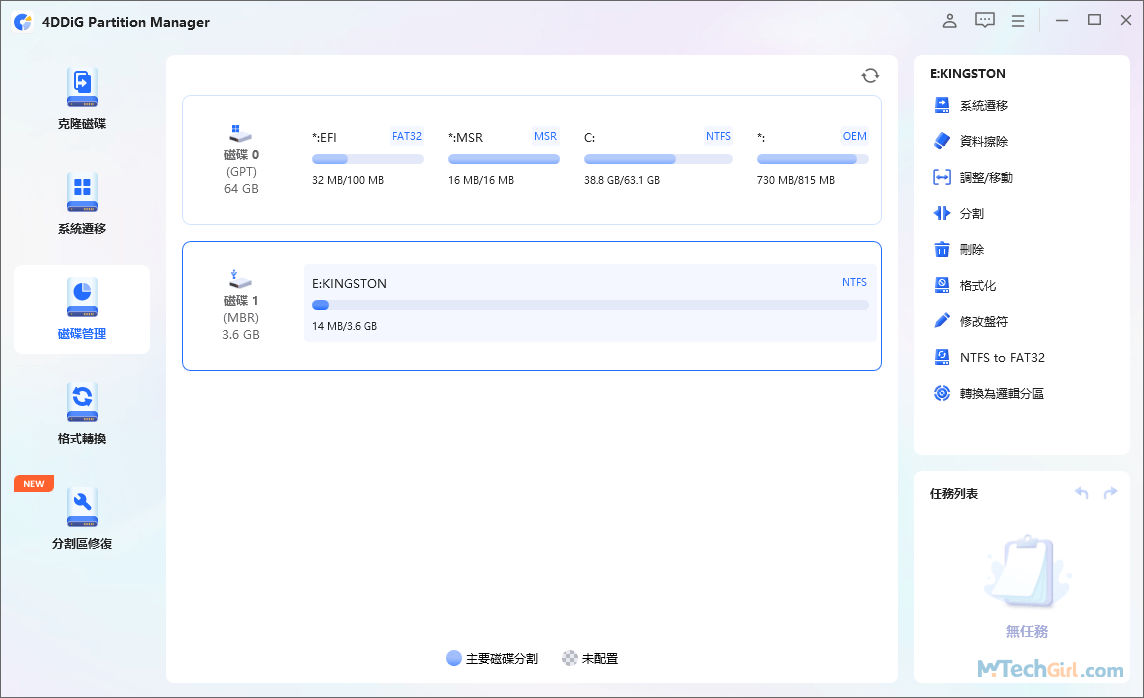This screenshot has height=698, width=1144.
Task: Open the hamburger menu in title bar
Action: click(x=1018, y=20)
